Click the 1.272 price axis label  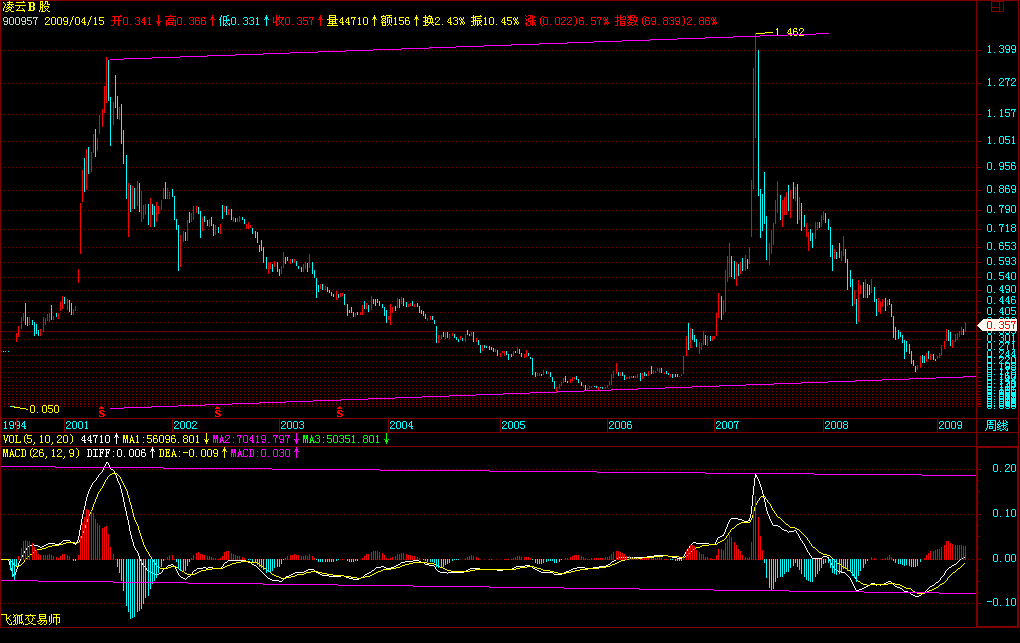click(1001, 82)
